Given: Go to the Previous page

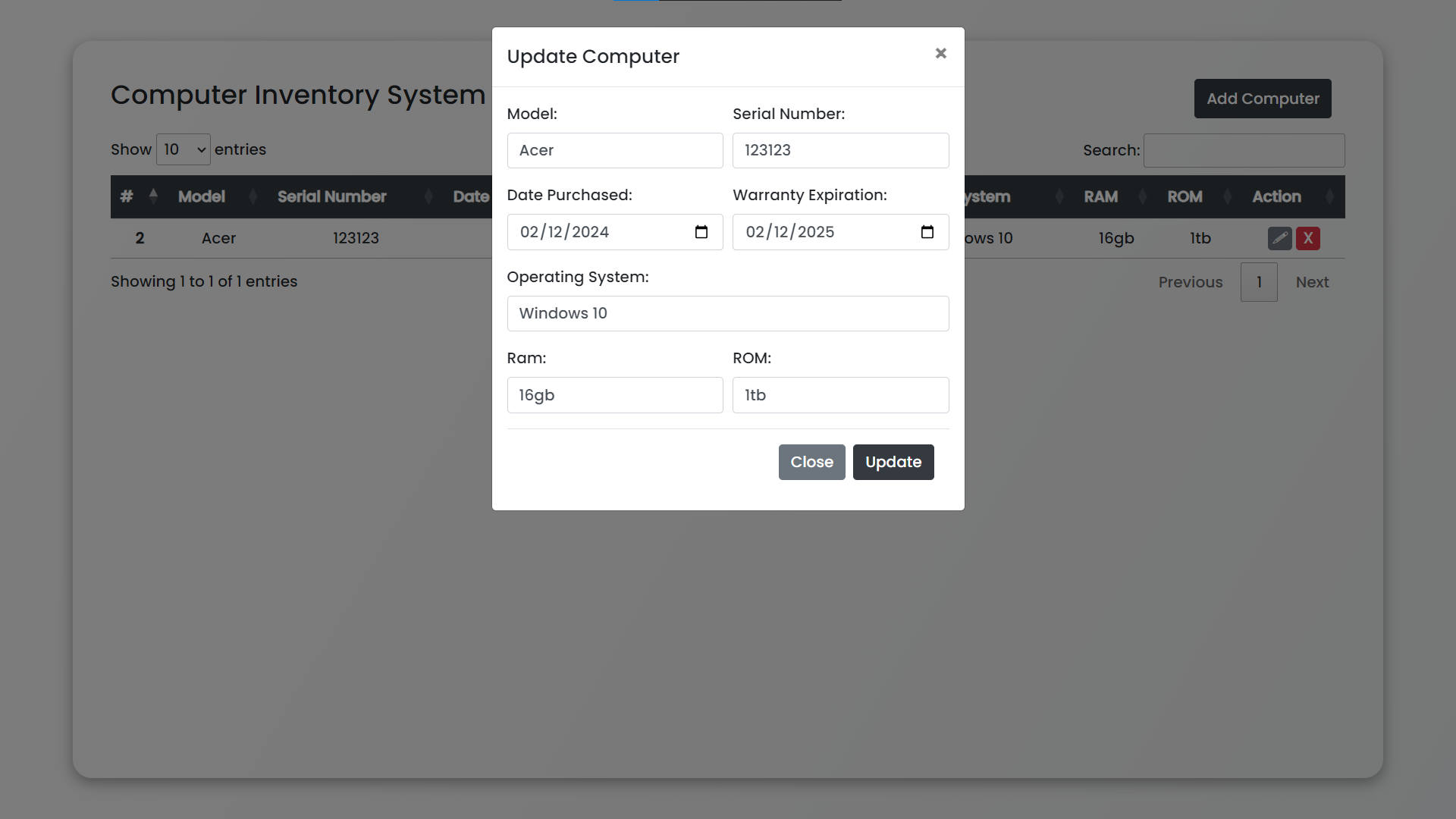Looking at the screenshot, I should tap(1190, 282).
